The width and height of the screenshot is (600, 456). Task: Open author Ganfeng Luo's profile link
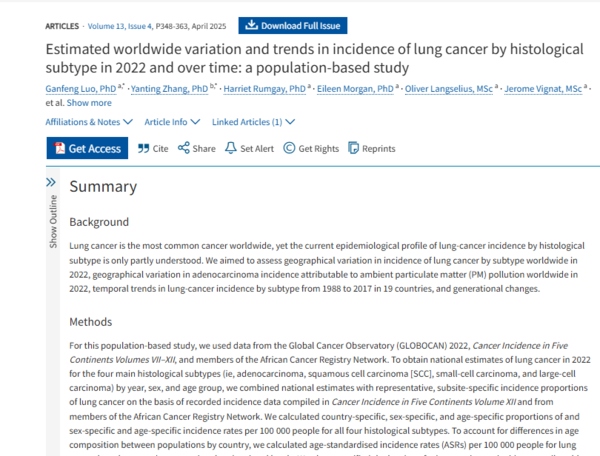pyautogui.click(x=85, y=88)
